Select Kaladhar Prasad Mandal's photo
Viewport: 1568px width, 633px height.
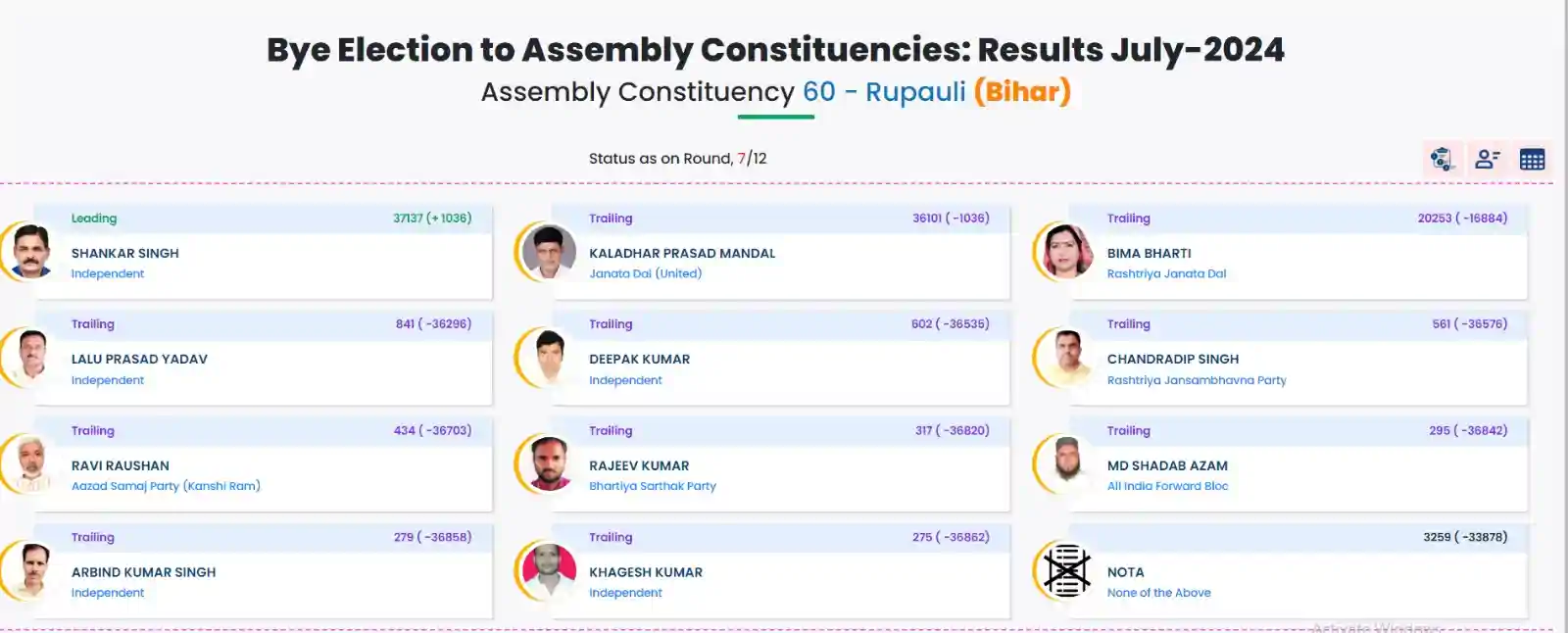pyautogui.click(x=549, y=252)
